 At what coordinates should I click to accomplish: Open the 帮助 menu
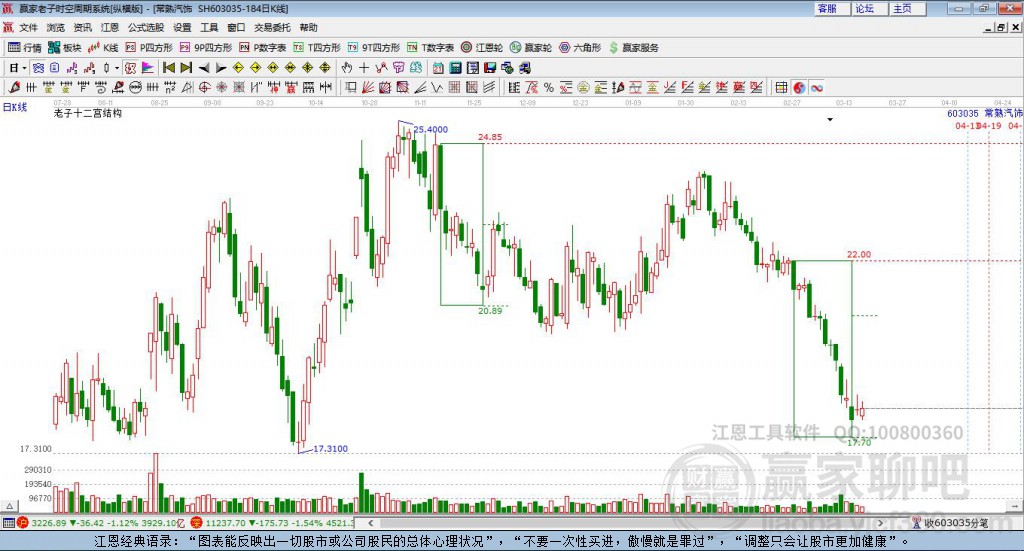point(308,27)
